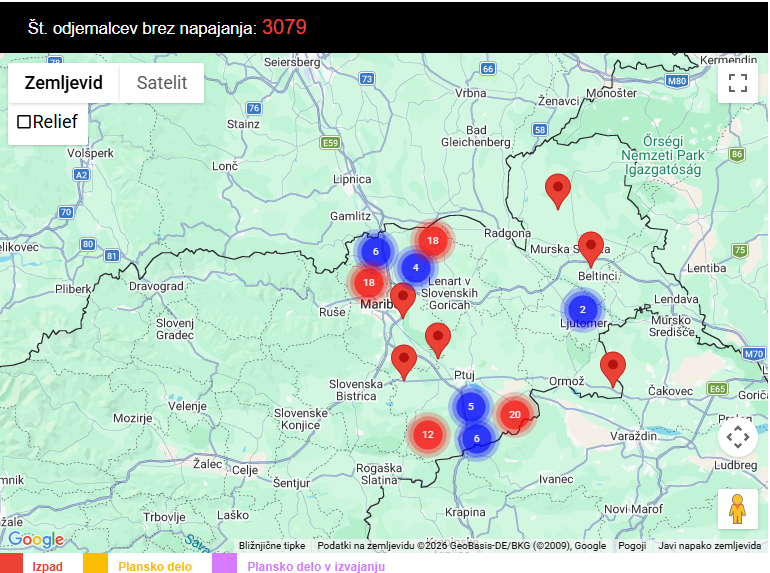Image resolution: width=770 pixels, height=573 pixels.
Task: Click the Google logo on the map
Action: (36, 540)
